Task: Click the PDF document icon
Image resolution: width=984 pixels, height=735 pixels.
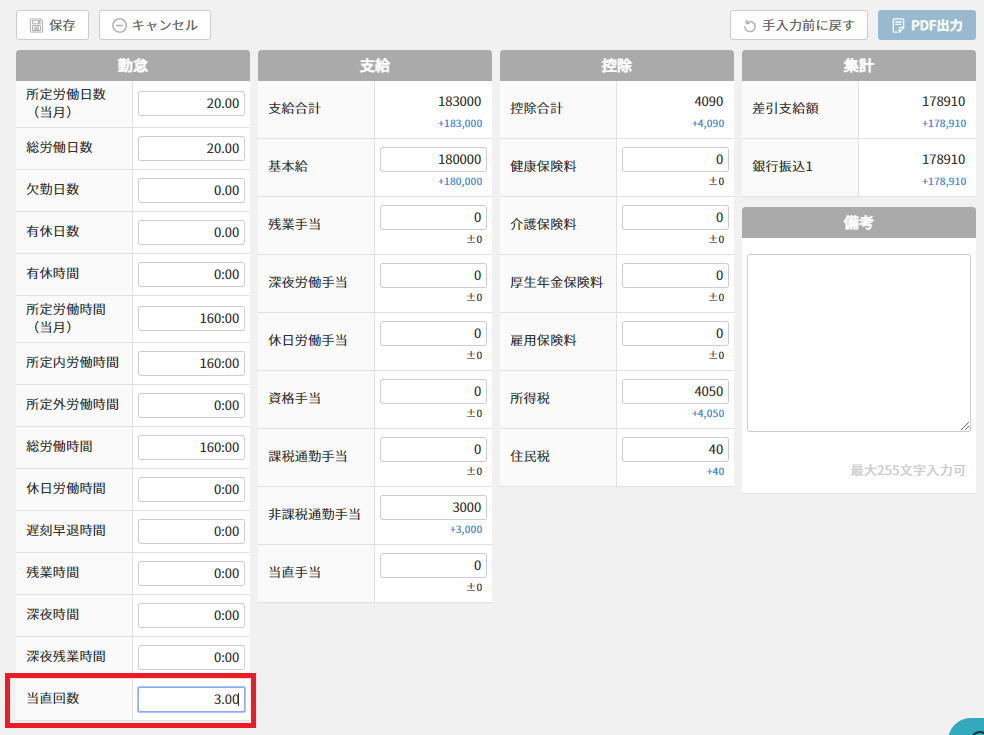Action: pyautogui.click(x=898, y=25)
